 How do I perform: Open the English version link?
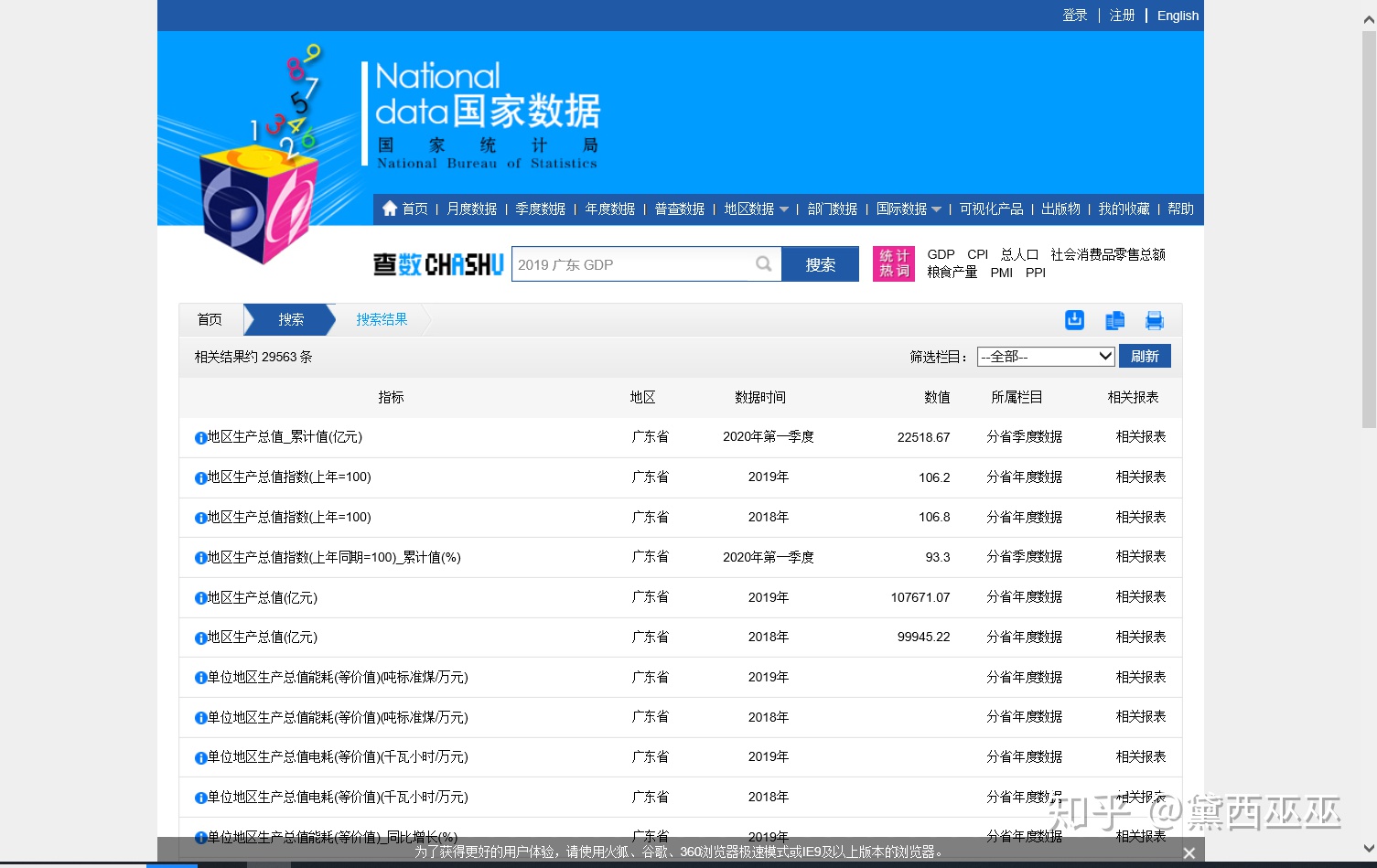[1178, 16]
